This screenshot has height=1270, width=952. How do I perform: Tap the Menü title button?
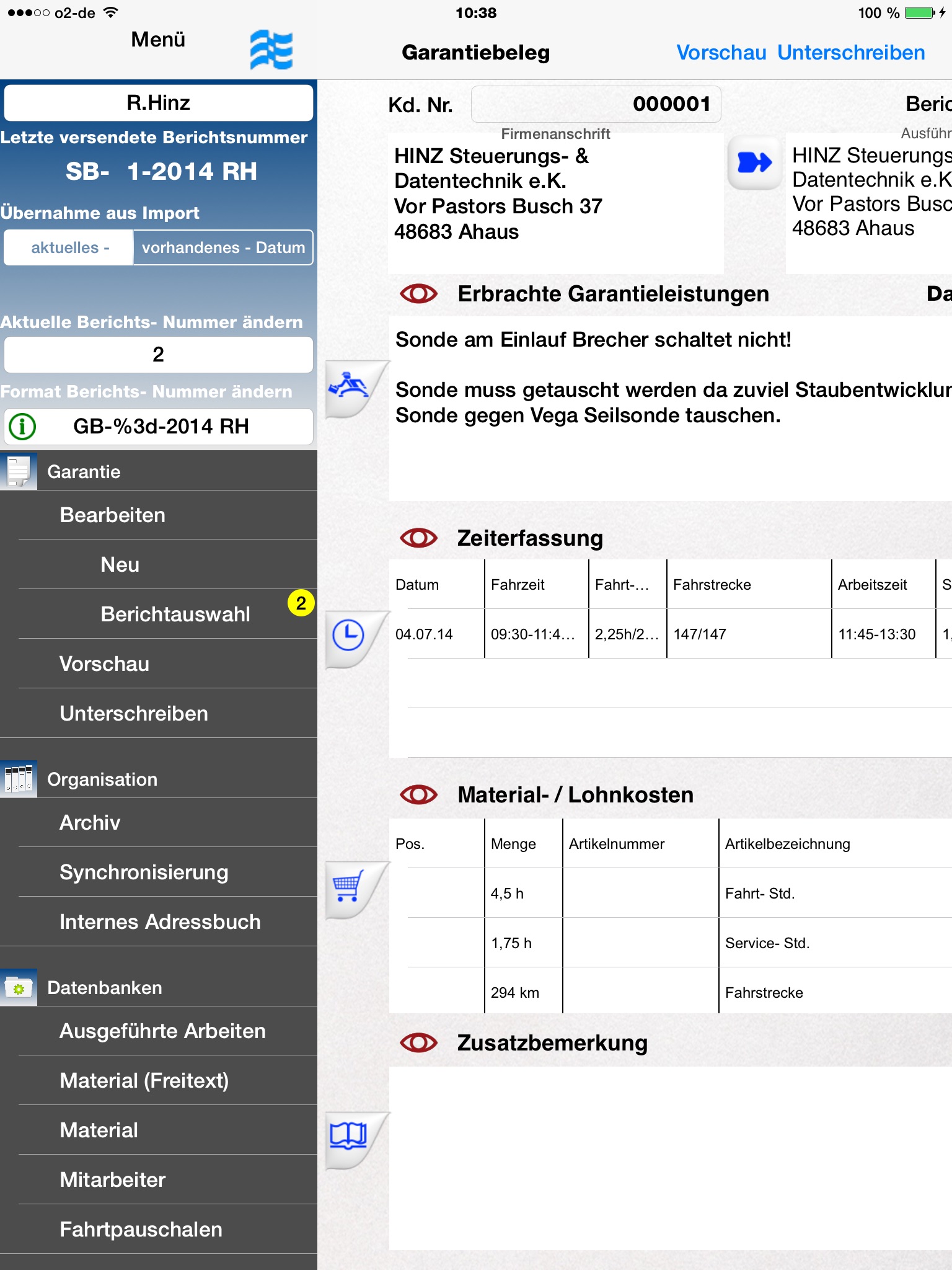point(158,40)
